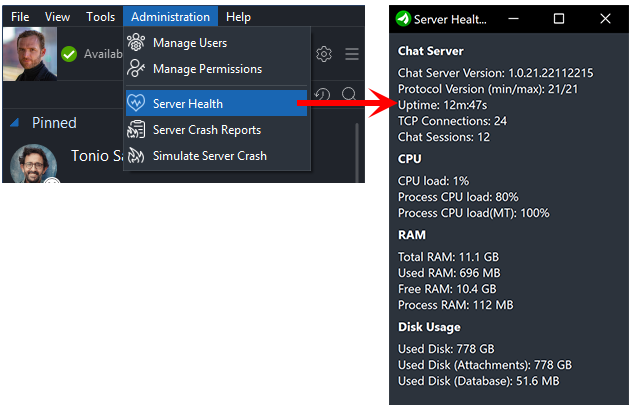Click the green Available status indicator
Screen dimensions: 630x410
pos(69,54)
